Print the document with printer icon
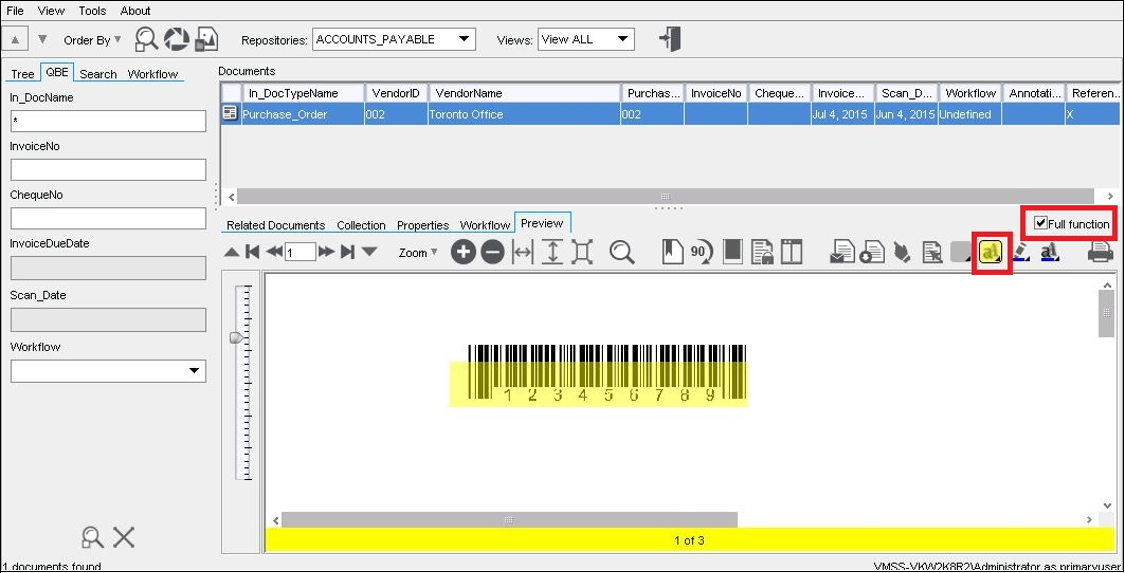The width and height of the screenshot is (1125, 573). point(1100,252)
